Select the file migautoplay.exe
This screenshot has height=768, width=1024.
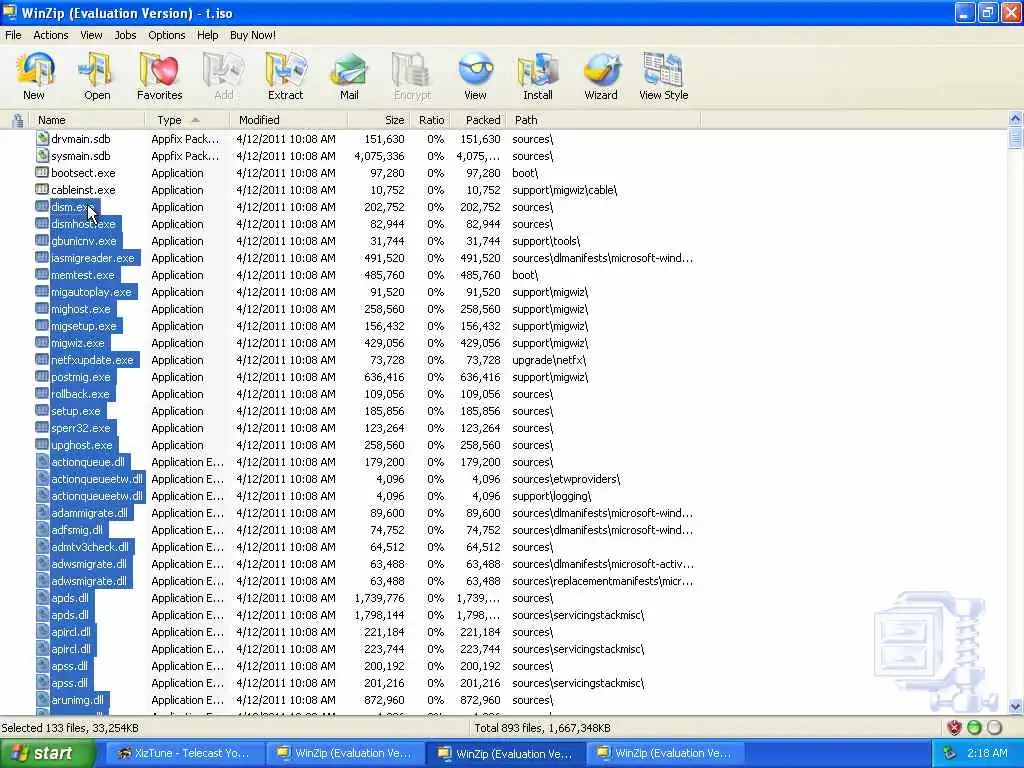click(91, 292)
